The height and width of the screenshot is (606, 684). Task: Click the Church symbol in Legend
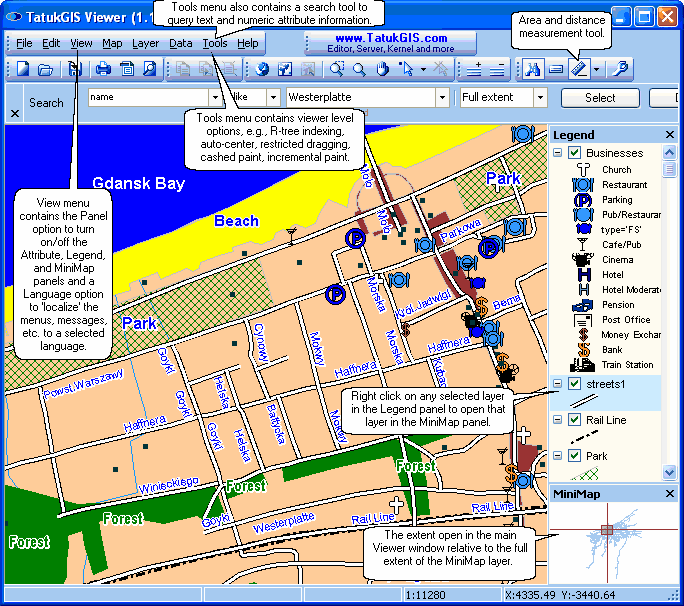click(x=583, y=170)
